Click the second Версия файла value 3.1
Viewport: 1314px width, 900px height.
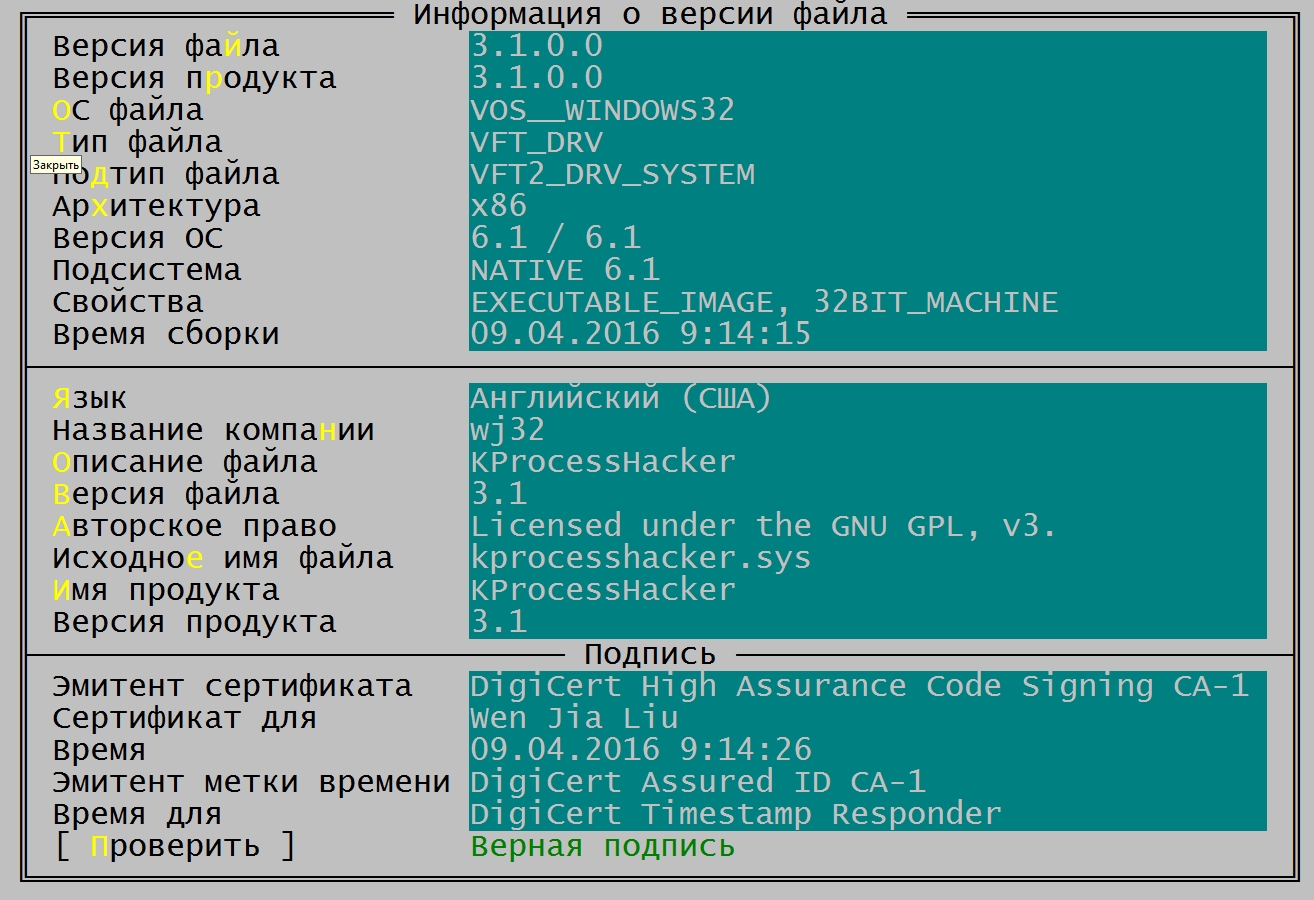868,494
